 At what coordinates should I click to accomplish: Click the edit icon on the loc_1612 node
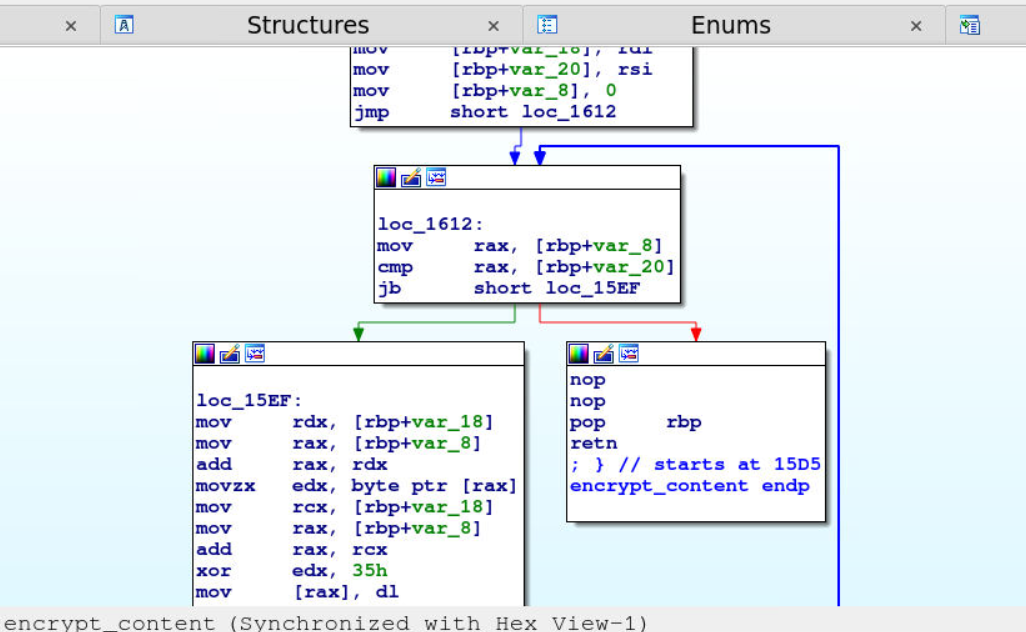point(411,178)
